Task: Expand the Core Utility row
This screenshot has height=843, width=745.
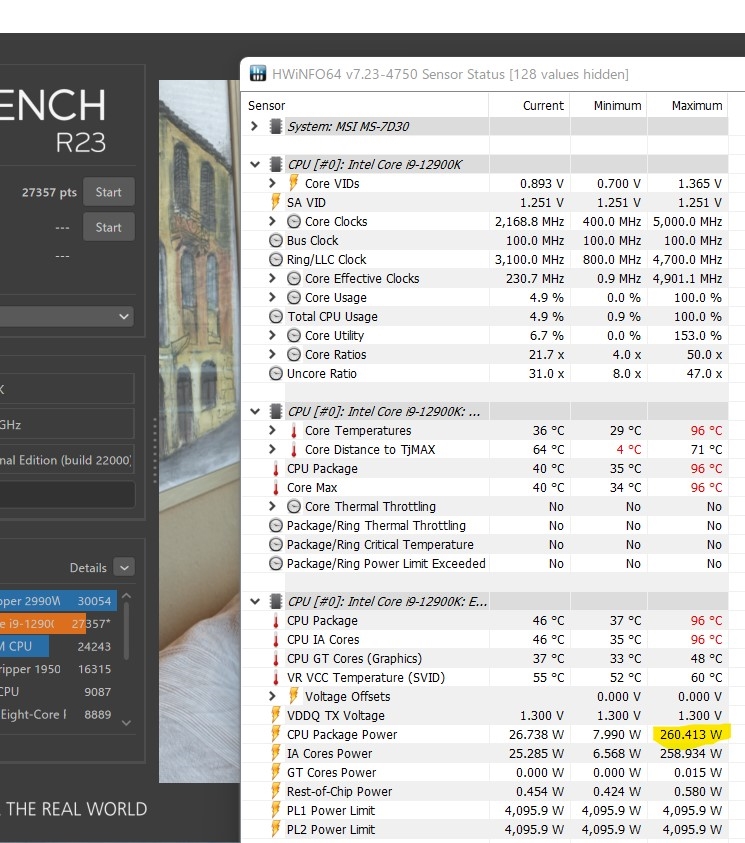Action: [x=273, y=335]
